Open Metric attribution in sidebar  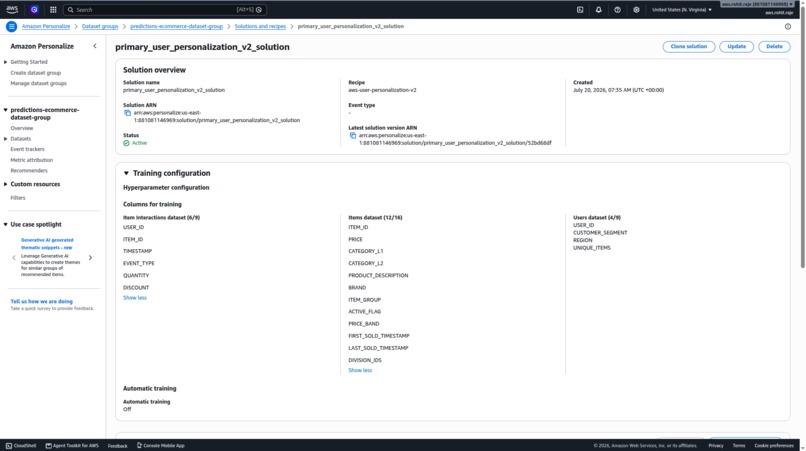coord(31,160)
